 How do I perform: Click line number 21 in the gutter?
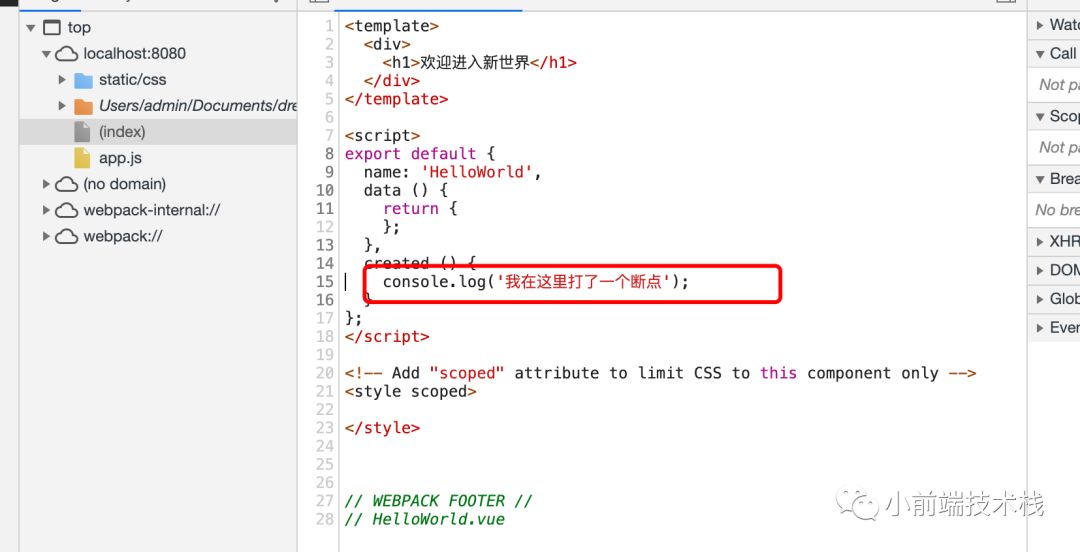[325, 391]
